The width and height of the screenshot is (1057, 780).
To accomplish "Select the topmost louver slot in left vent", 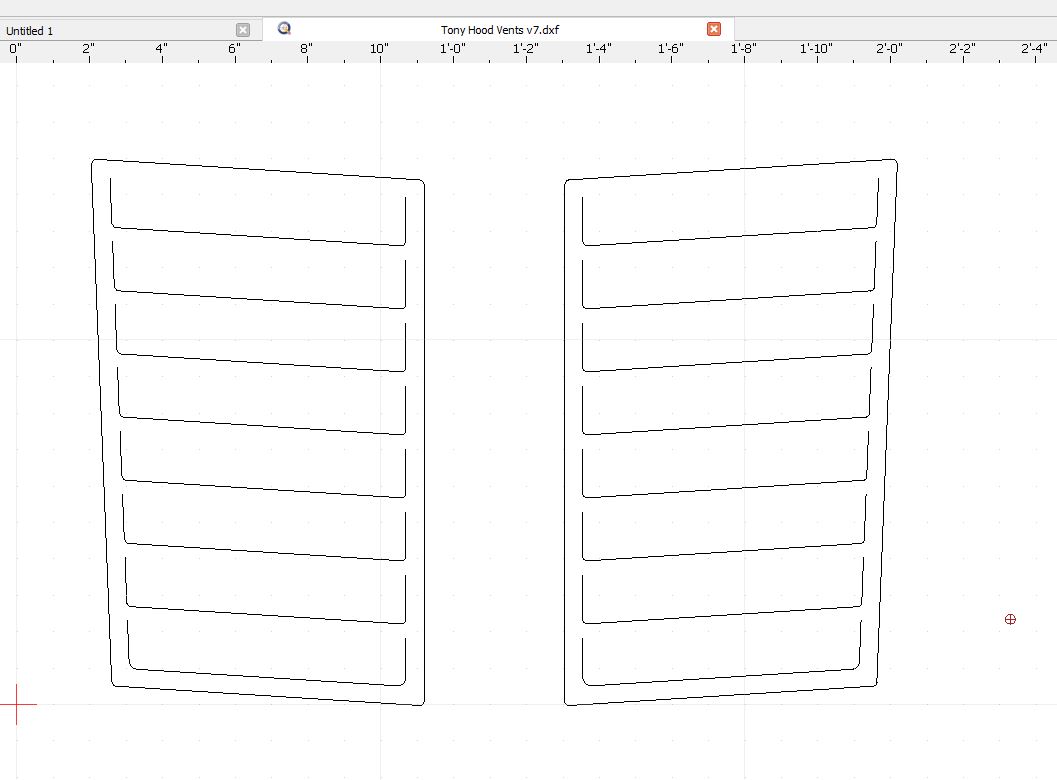I will pyautogui.click(x=258, y=236).
